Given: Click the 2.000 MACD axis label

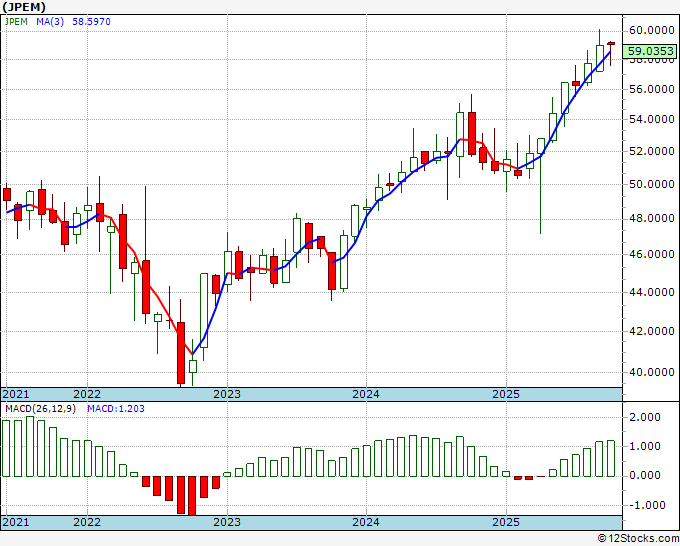Looking at the screenshot, I should [x=647, y=417].
